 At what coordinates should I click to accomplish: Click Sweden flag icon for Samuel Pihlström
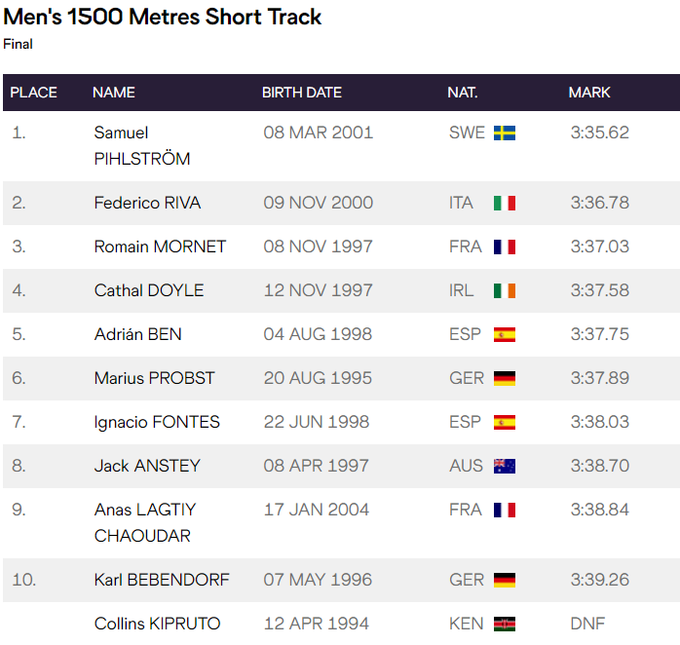504,133
